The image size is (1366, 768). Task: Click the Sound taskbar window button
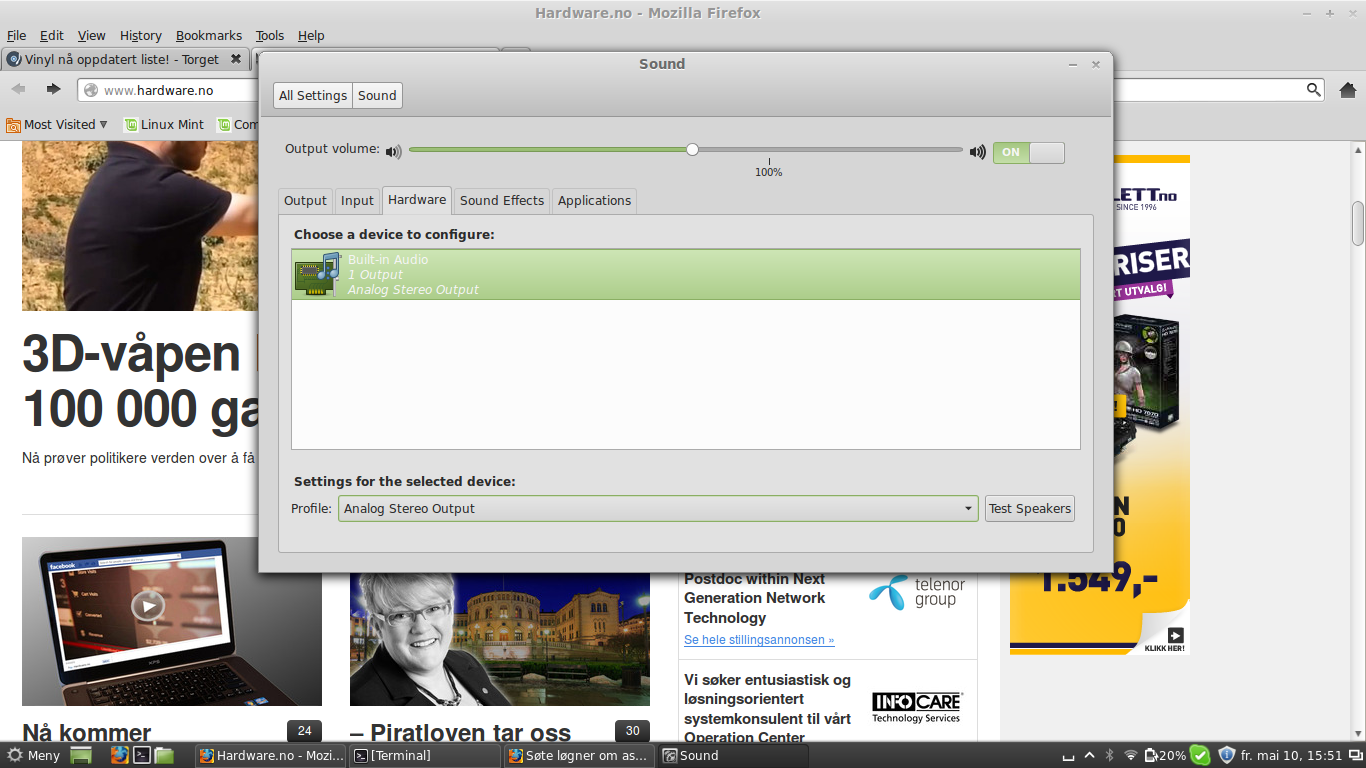point(733,755)
